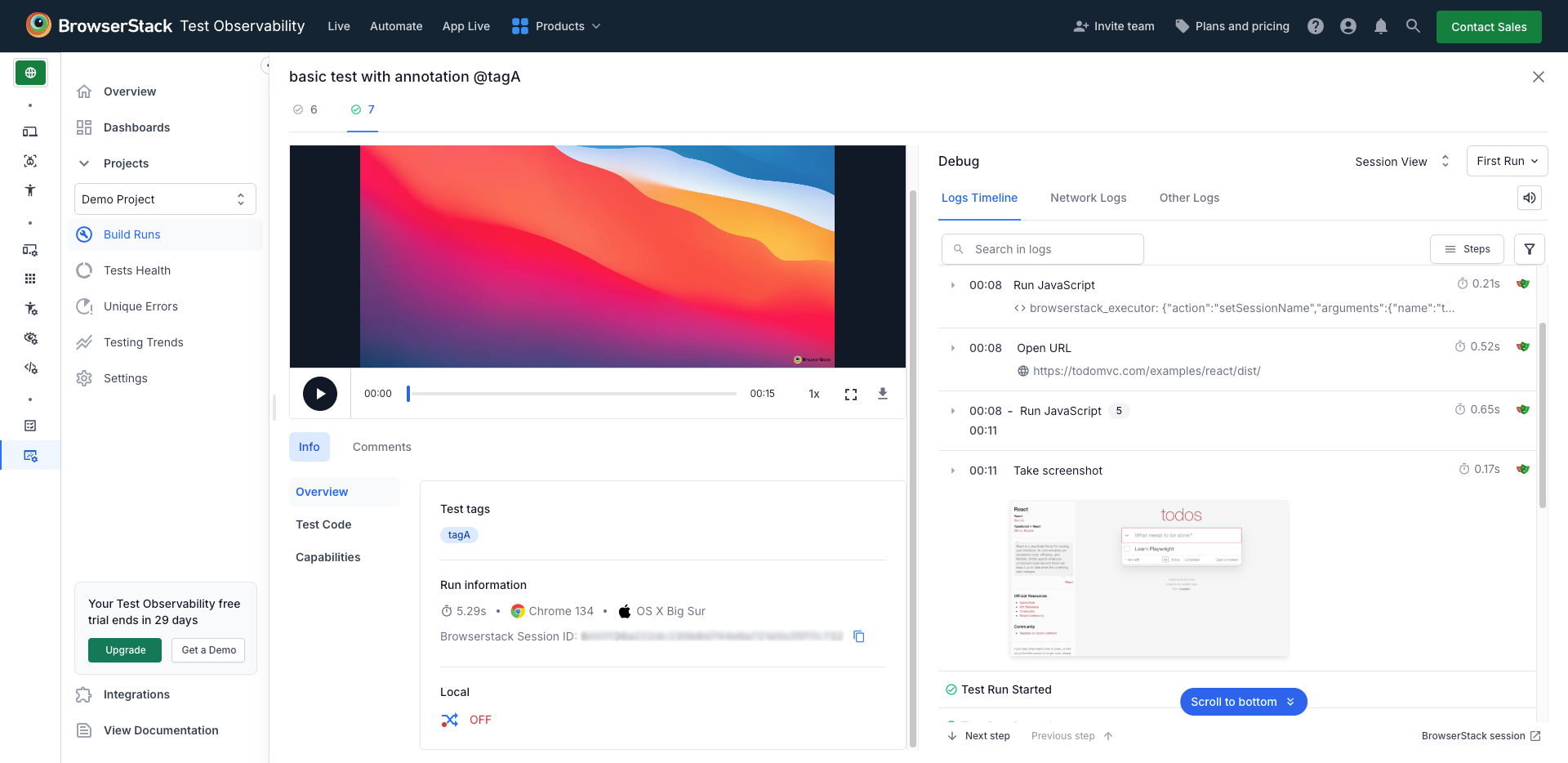Expand the Open URL log entry

pyautogui.click(x=953, y=348)
